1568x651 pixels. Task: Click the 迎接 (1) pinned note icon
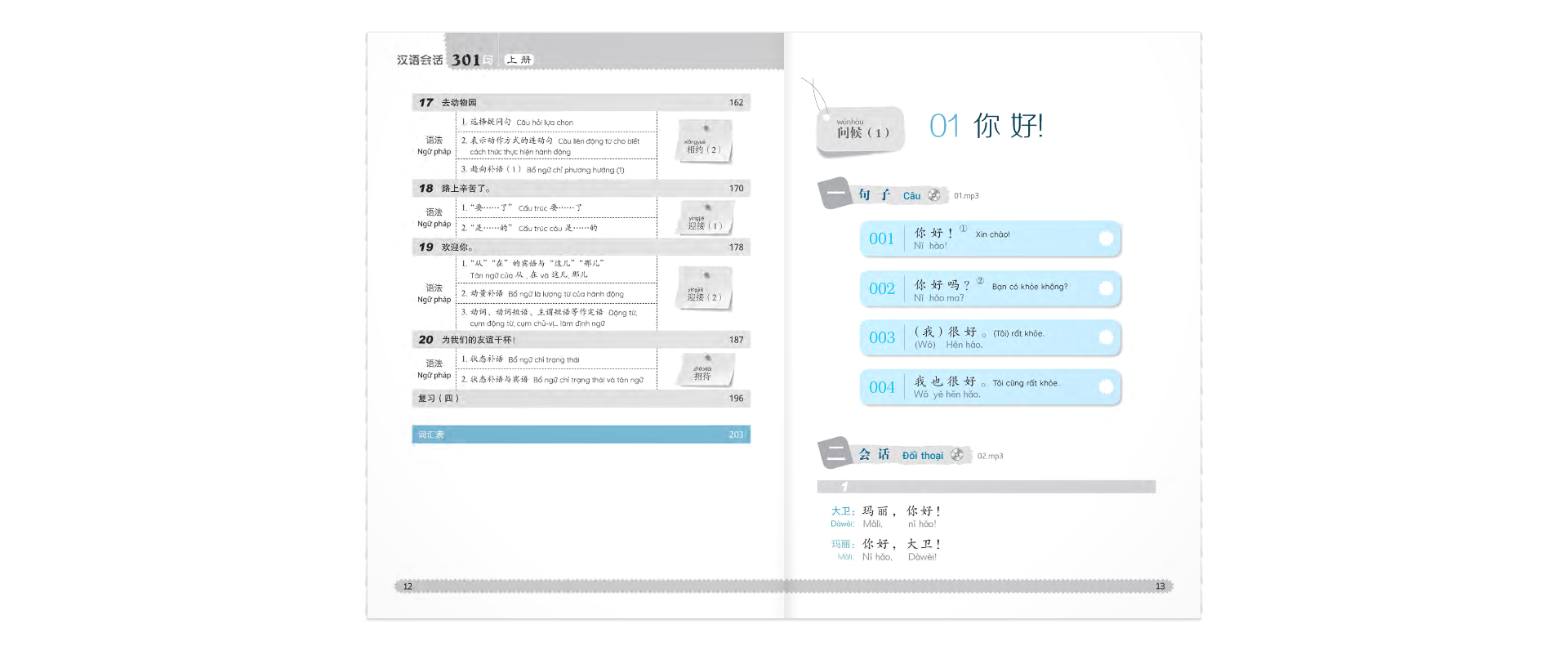point(705,219)
